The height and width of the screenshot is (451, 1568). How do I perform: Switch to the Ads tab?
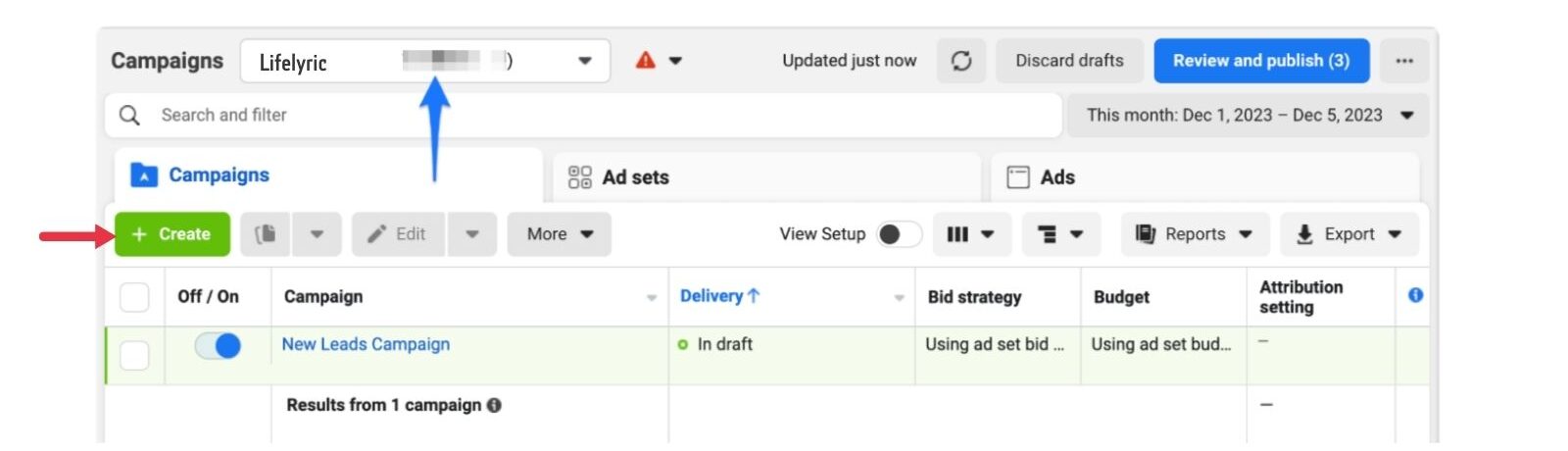1056,177
